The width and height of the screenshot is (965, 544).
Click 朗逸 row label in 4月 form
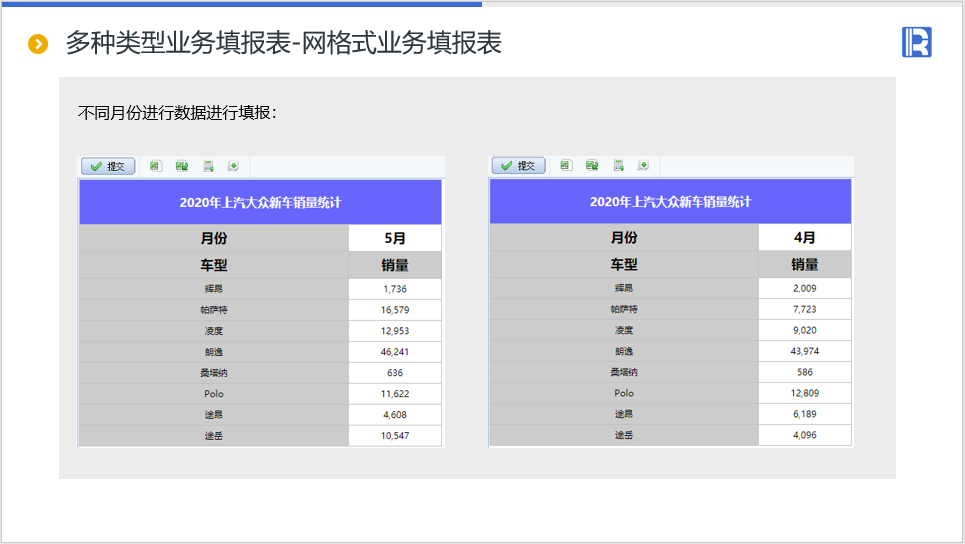[624, 351]
